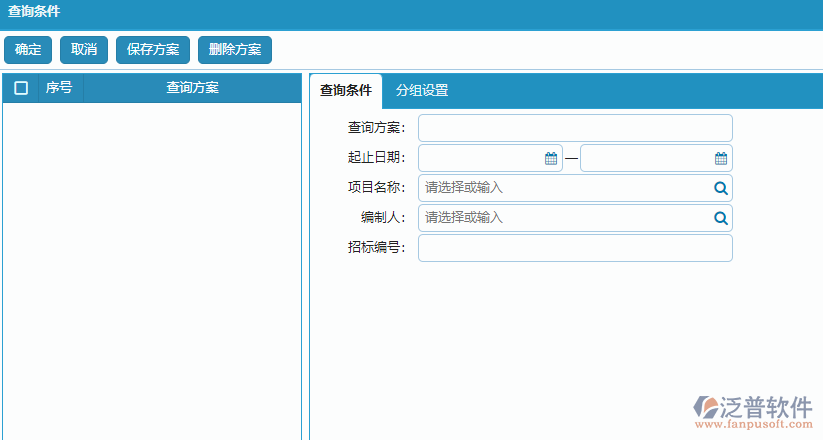Open the 项目名称 select-or-input box

pos(575,188)
